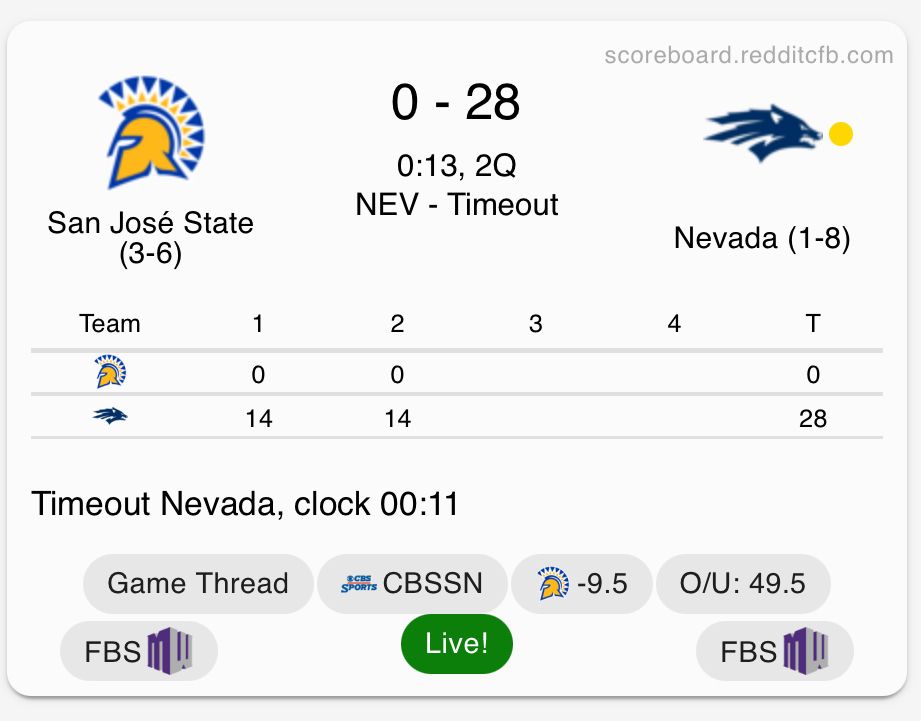This screenshot has width=921, height=721.
Task: Click Nevada's total score of 28 in table
Action: pyautogui.click(x=813, y=418)
